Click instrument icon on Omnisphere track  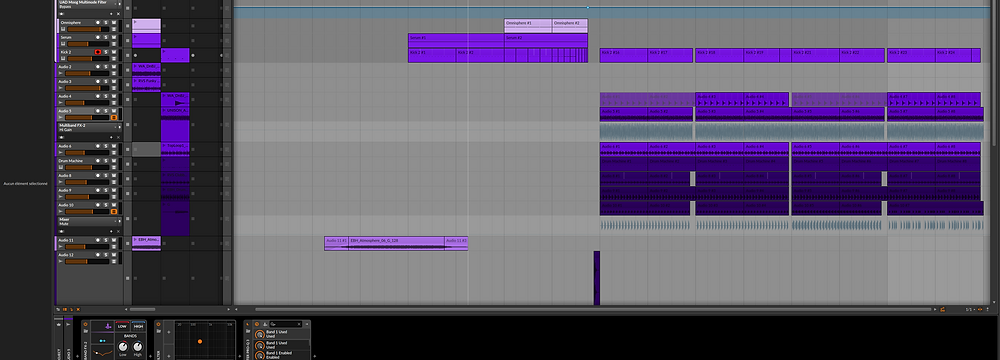63,29
